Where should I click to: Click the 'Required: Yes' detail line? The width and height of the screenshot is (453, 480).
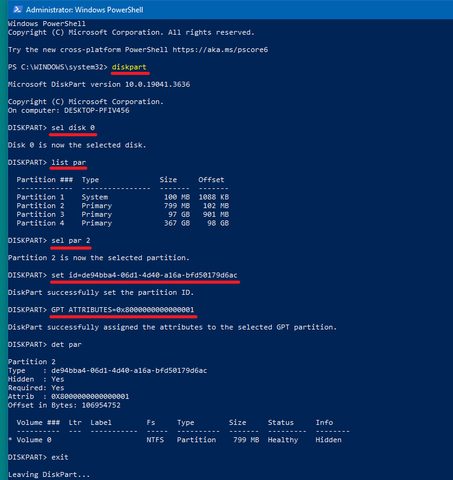tap(36, 388)
